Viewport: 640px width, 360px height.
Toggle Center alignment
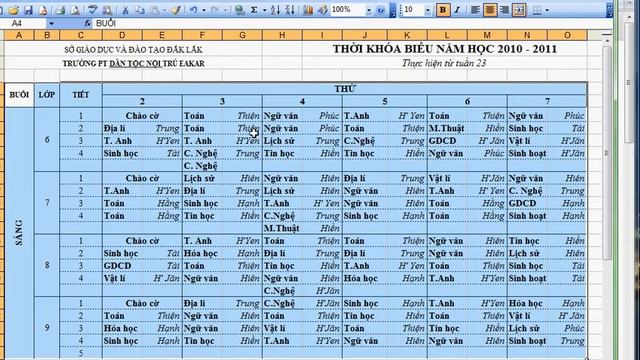tap(490, 10)
